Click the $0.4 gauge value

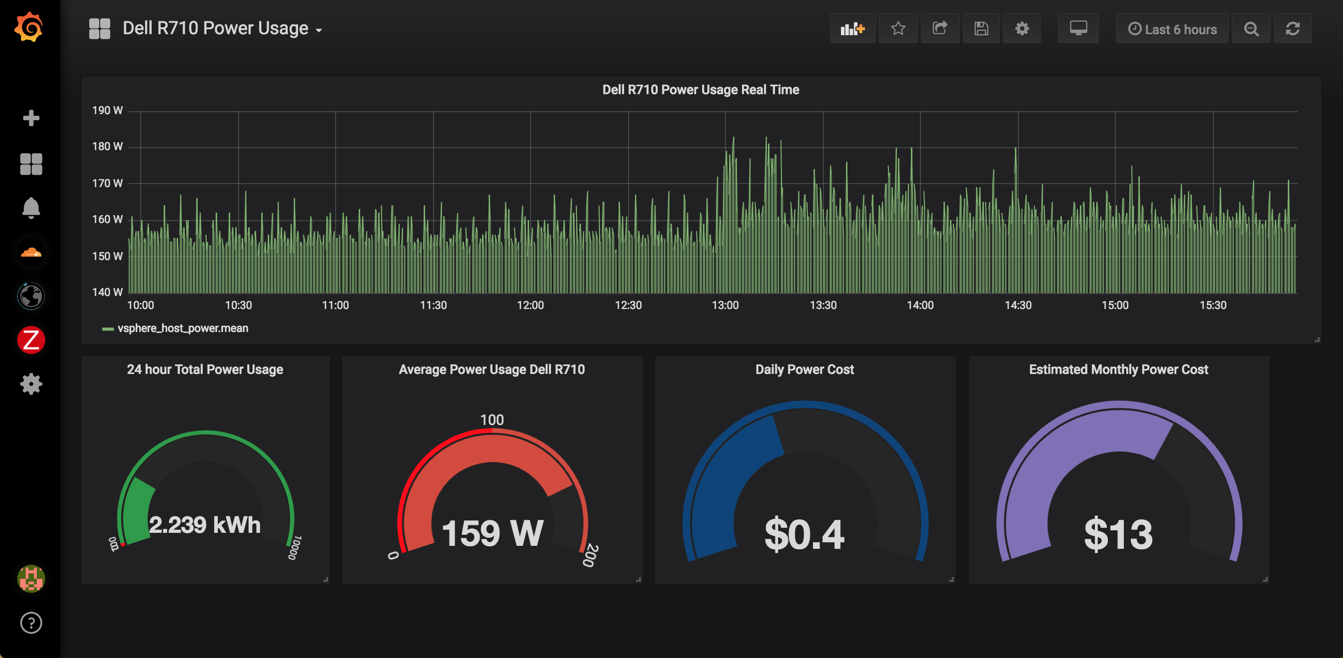point(804,535)
